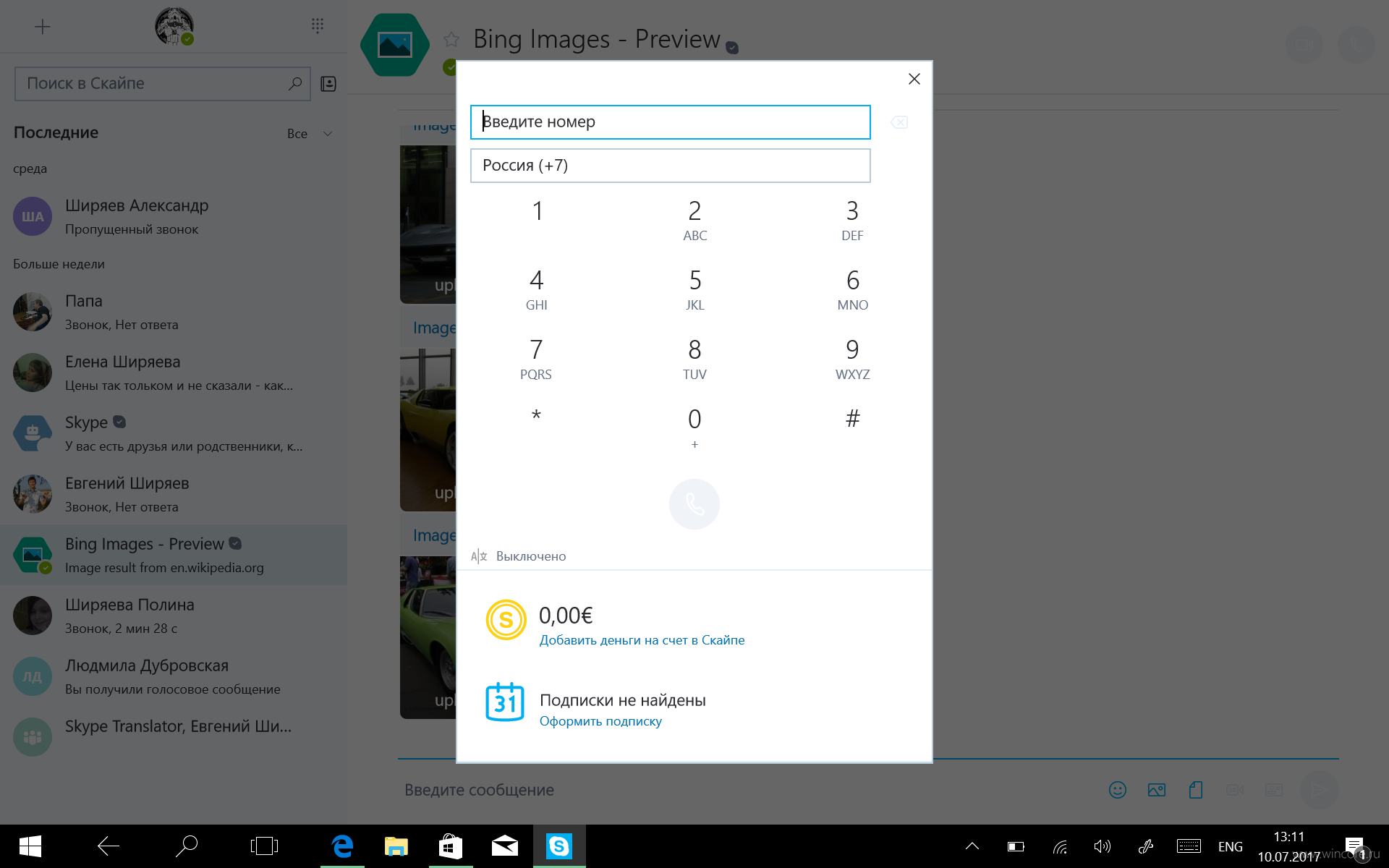
Task: Dial digit 1
Action: (x=537, y=211)
